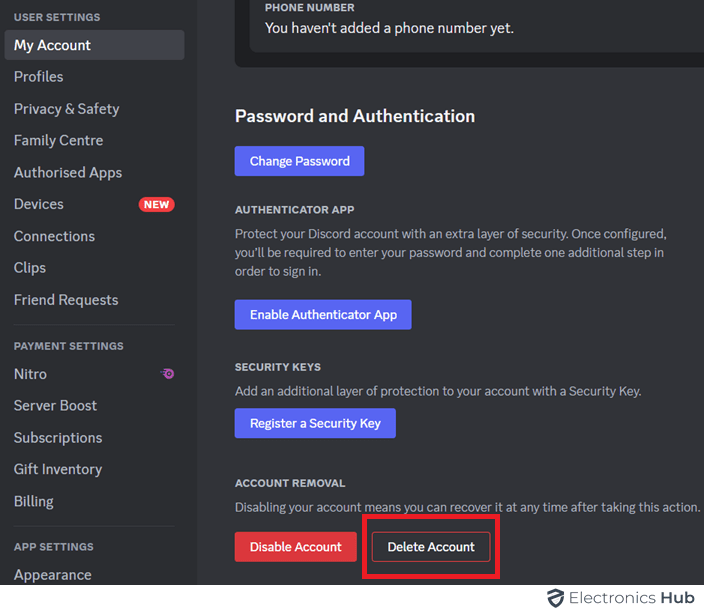This screenshot has height=609, width=704.
Task: Click the NEW badge beside Devices
Action: point(156,204)
